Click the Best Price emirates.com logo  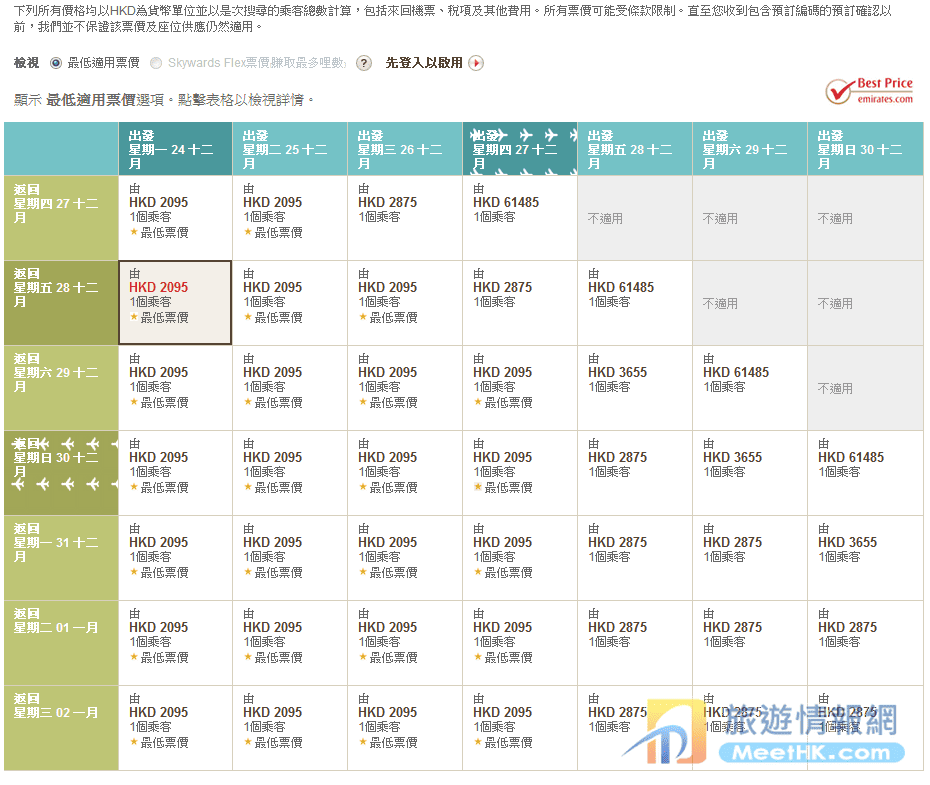(x=869, y=91)
